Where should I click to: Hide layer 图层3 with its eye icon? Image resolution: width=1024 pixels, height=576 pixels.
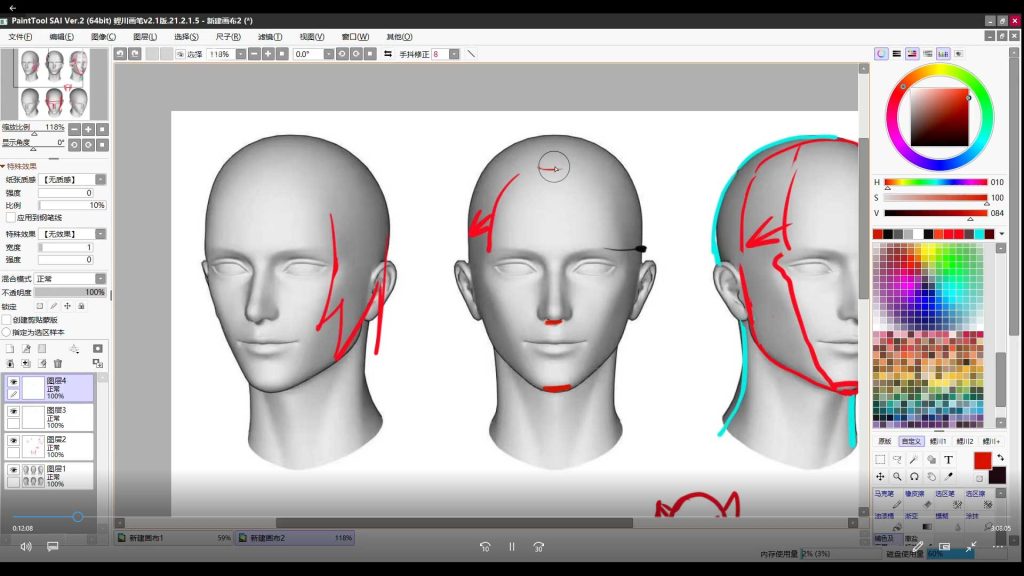(x=13, y=411)
